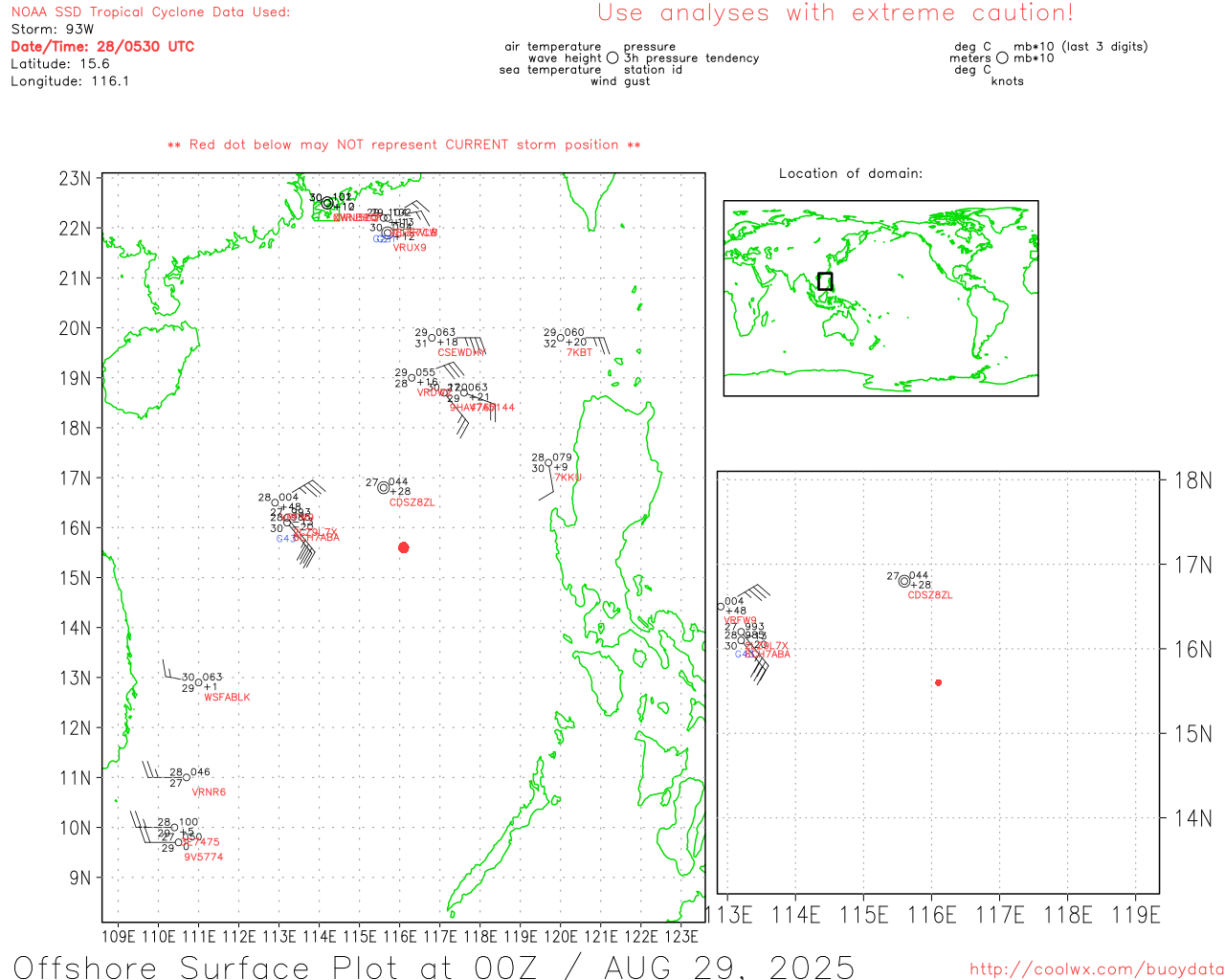
Task: Click the '3h pressure tendency' legend label
Action: (692, 58)
